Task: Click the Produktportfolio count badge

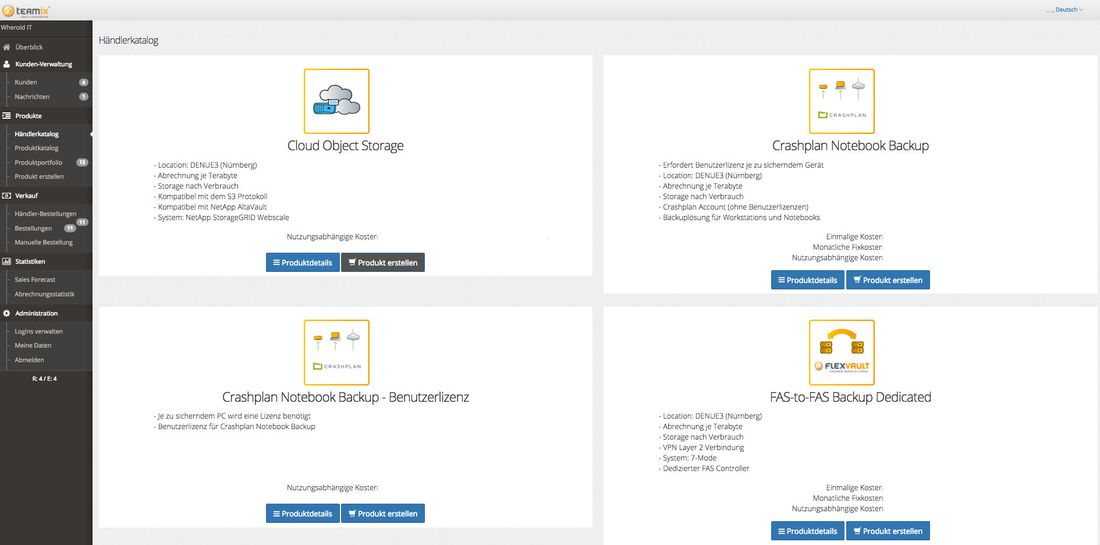Action: click(x=82, y=163)
